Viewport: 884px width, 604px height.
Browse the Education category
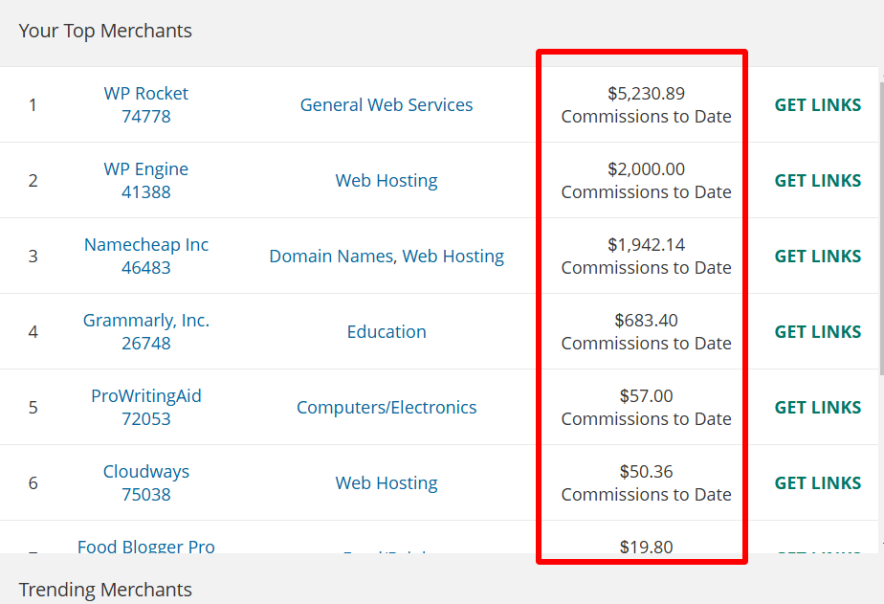point(386,331)
